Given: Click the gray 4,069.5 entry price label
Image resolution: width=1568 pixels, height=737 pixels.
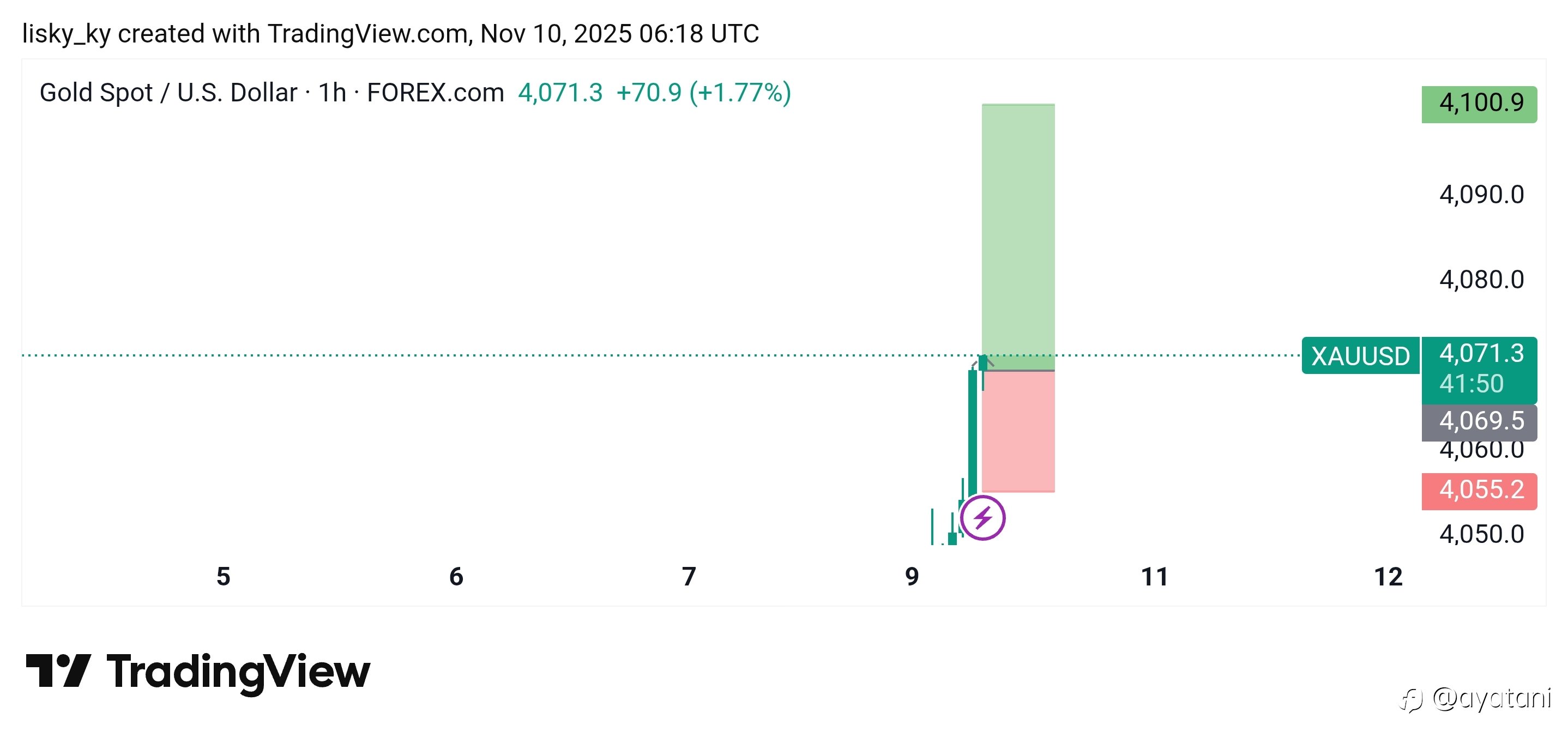Looking at the screenshot, I should (x=1479, y=421).
